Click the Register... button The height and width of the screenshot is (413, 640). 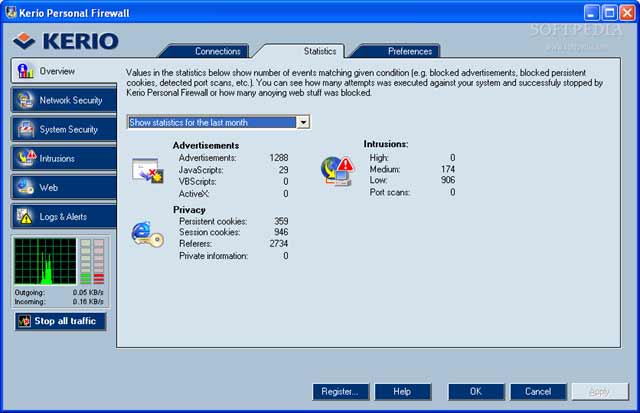(341, 392)
